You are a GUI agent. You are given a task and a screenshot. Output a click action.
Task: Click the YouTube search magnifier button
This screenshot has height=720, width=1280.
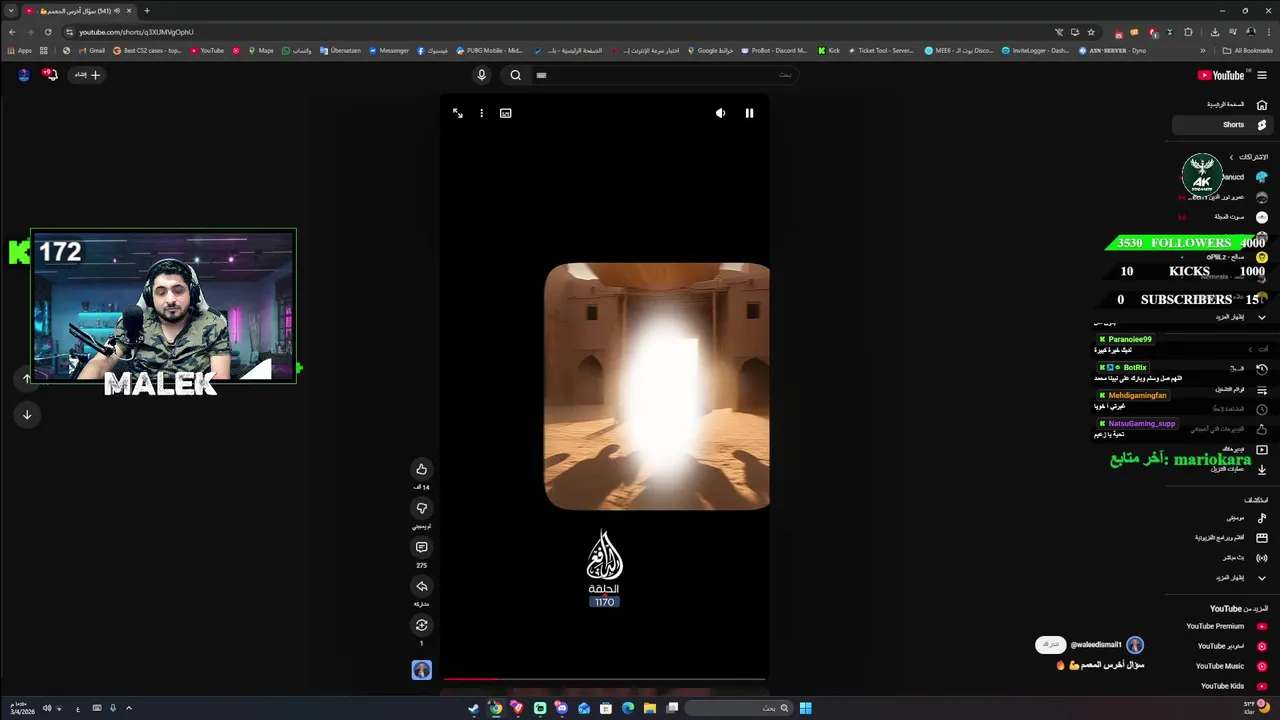(x=515, y=75)
